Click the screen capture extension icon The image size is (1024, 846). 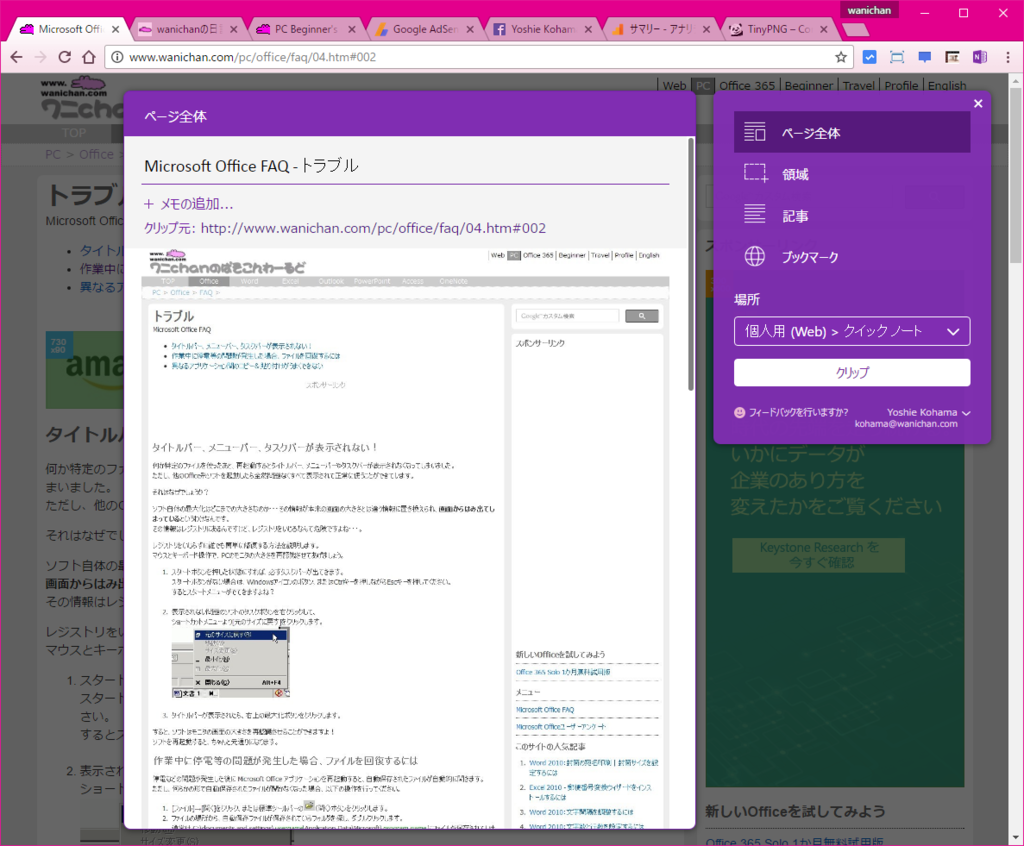897,57
